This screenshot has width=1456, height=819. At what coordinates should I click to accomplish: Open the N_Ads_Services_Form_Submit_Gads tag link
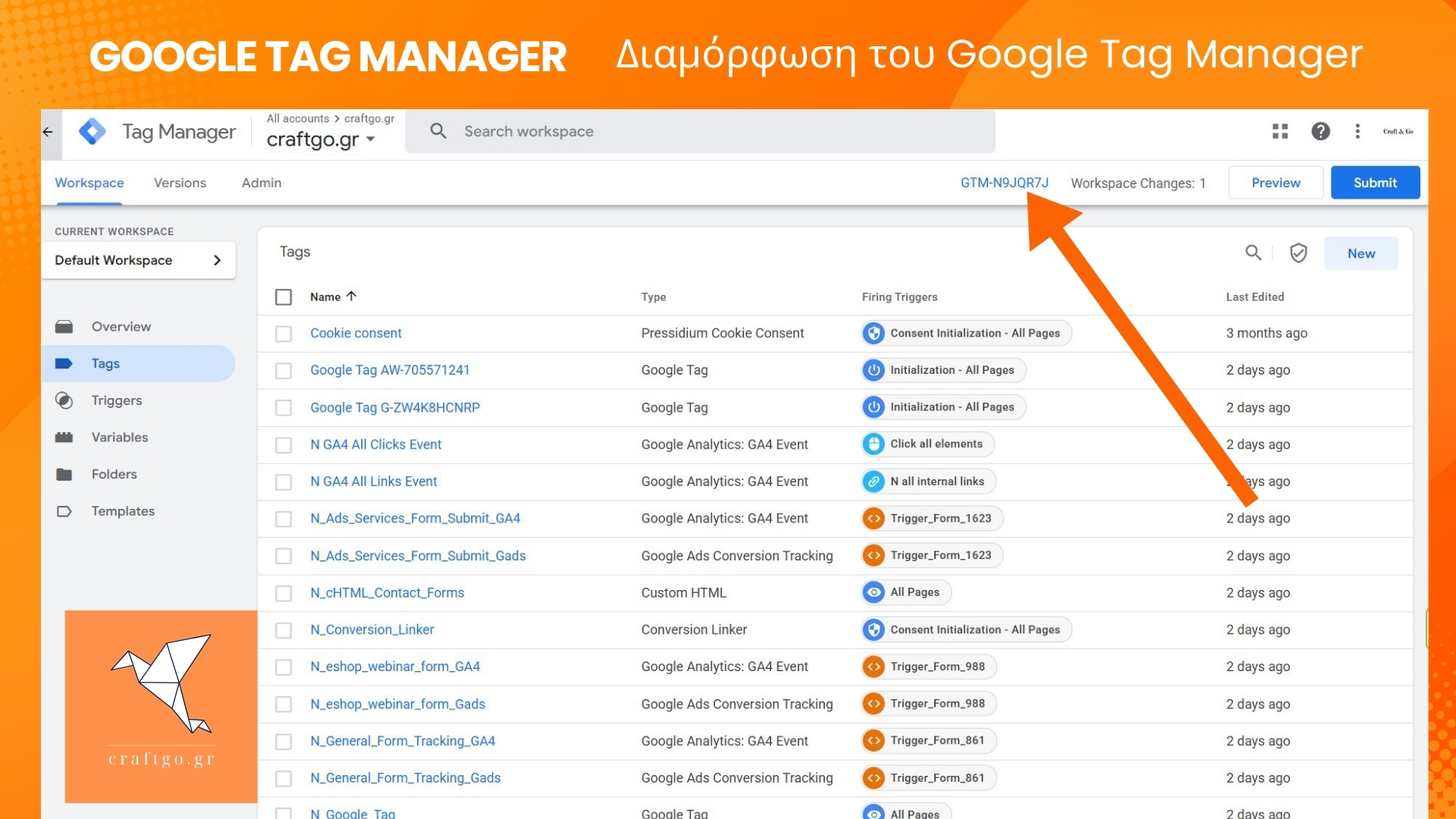tap(418, 556)
